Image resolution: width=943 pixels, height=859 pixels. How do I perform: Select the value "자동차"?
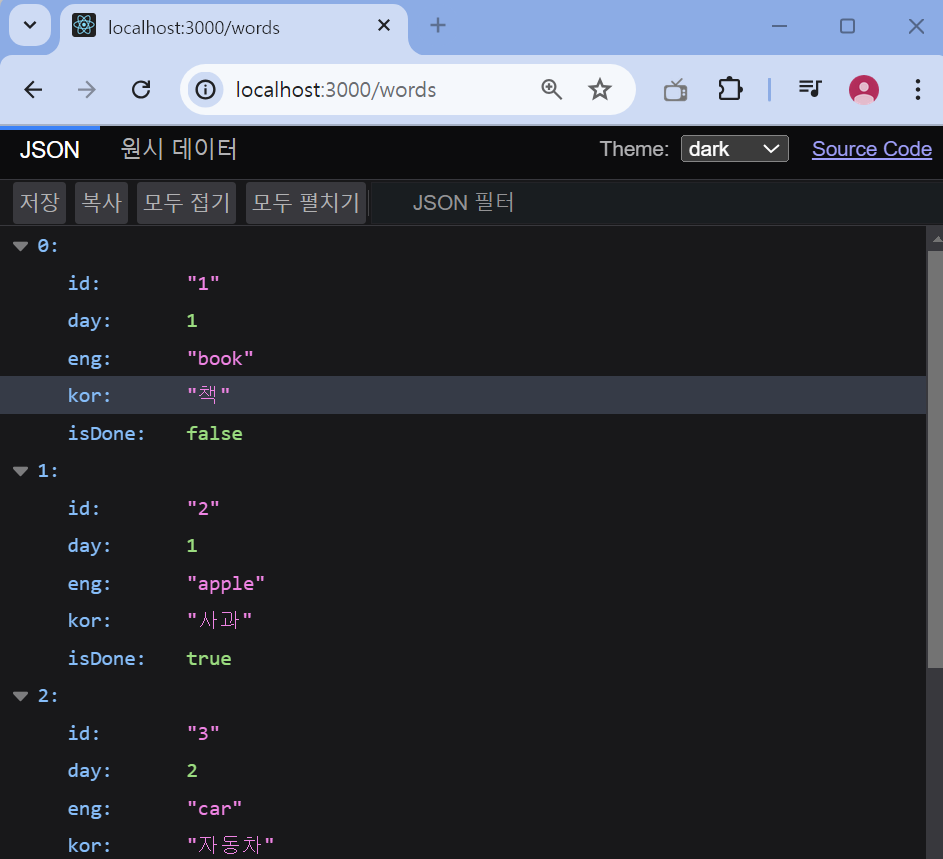click(x=230, y=845)
